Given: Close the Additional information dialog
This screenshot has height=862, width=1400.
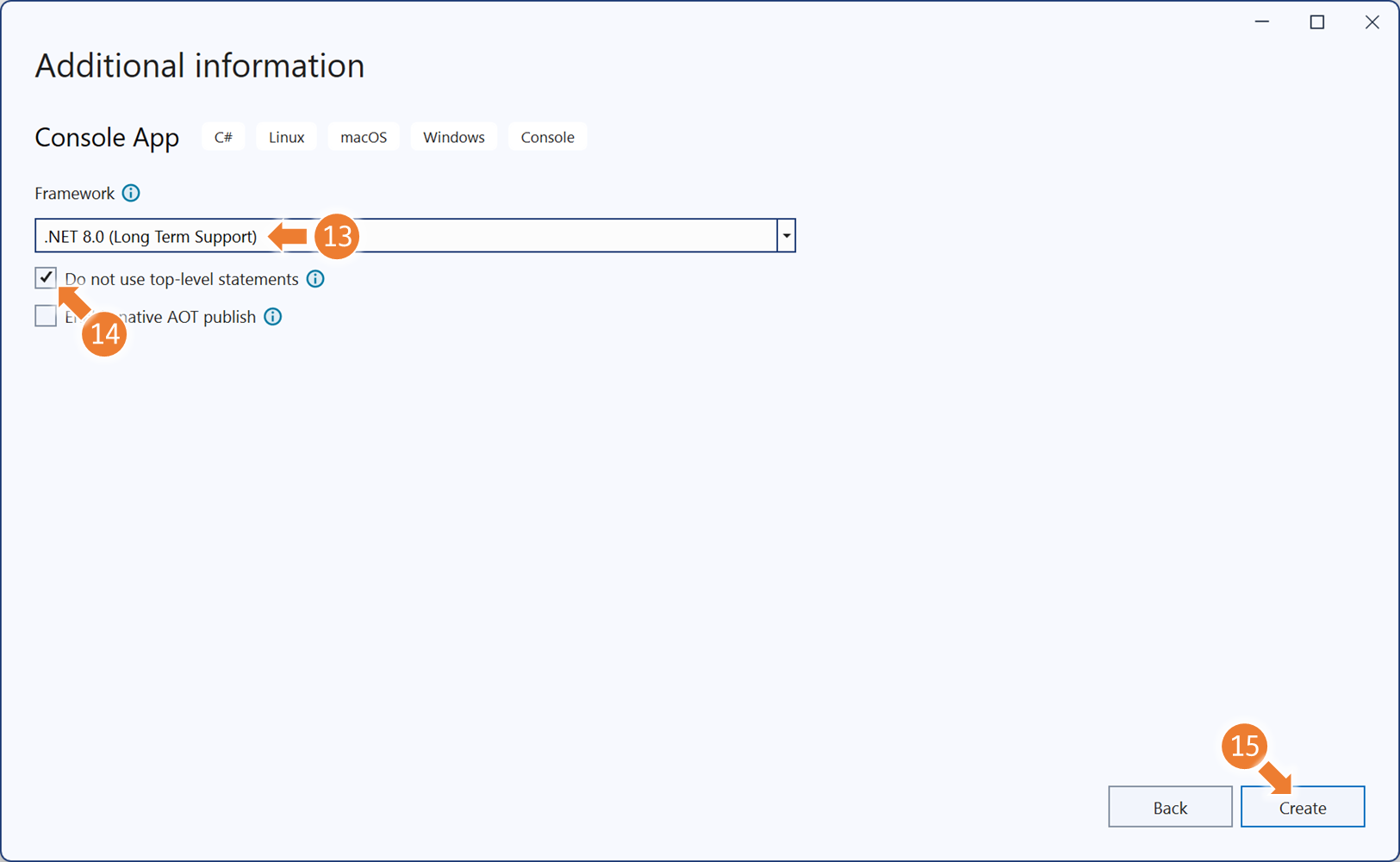Looking at the screenshot, I should pos(1372,22).
